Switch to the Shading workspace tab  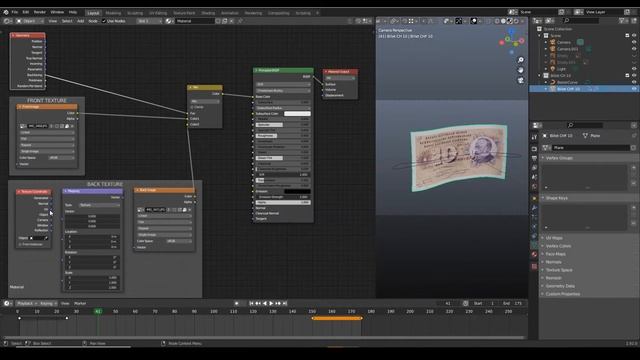click(x=208, y=13)
